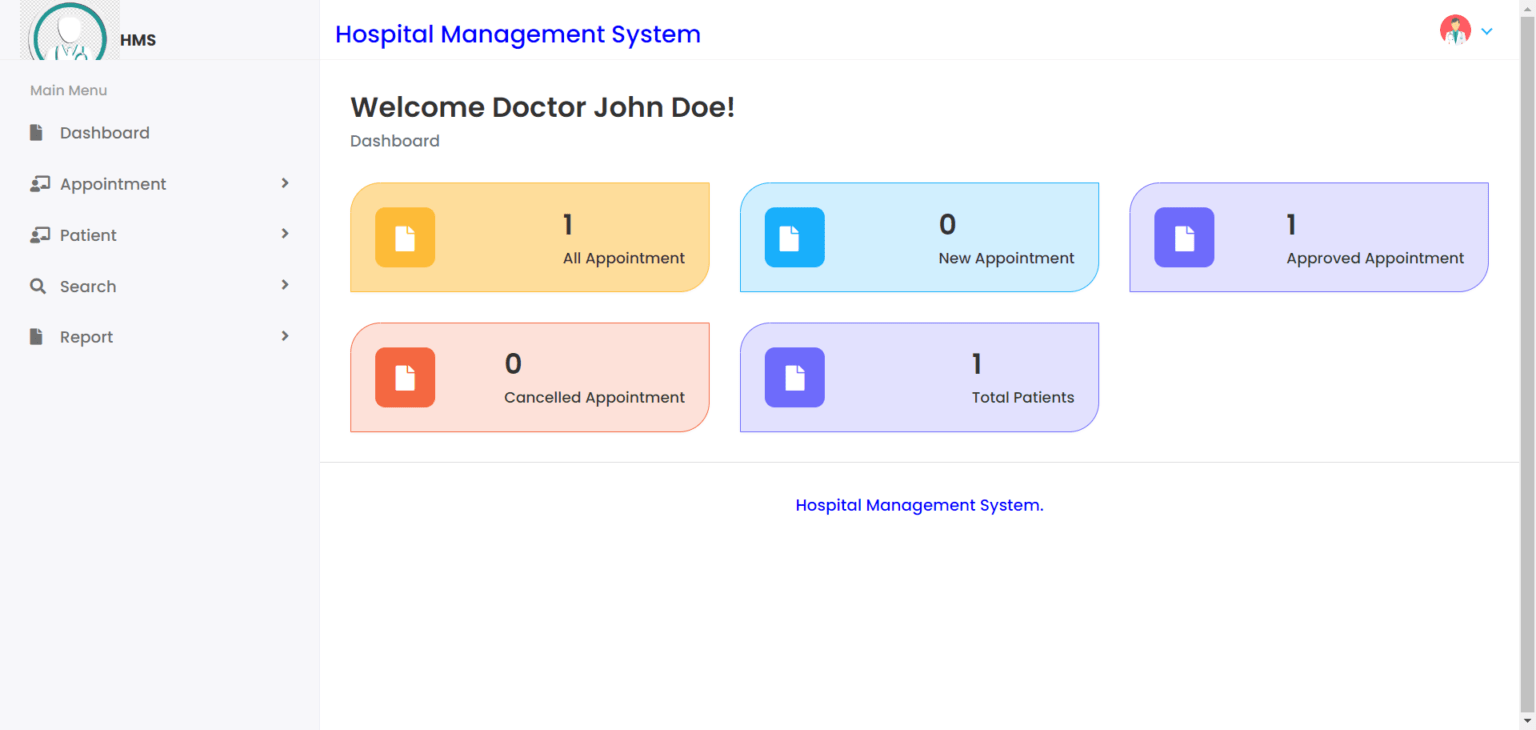Click the Patient icon in the sidebar

[x=40, y=234]
